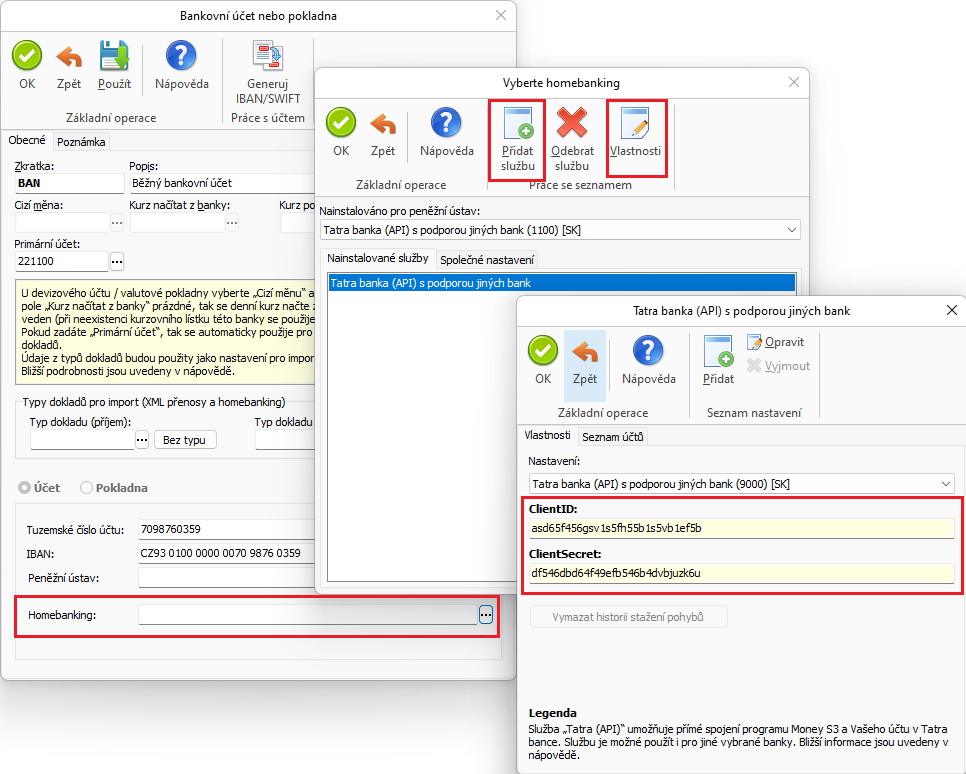Click the Bez typu button

185,440
